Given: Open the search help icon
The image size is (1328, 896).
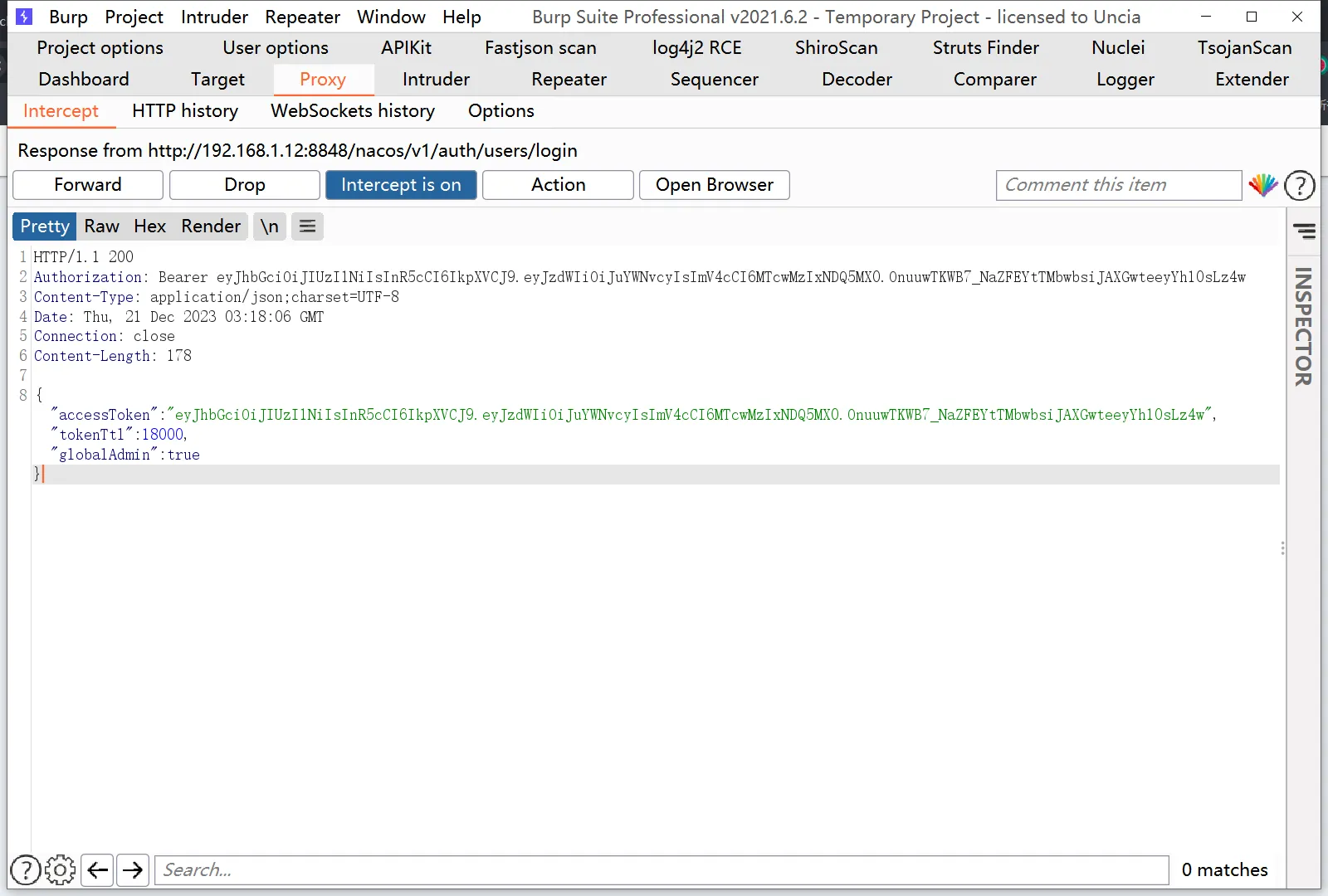Looking at the screenshot, I should pos(26,869).
